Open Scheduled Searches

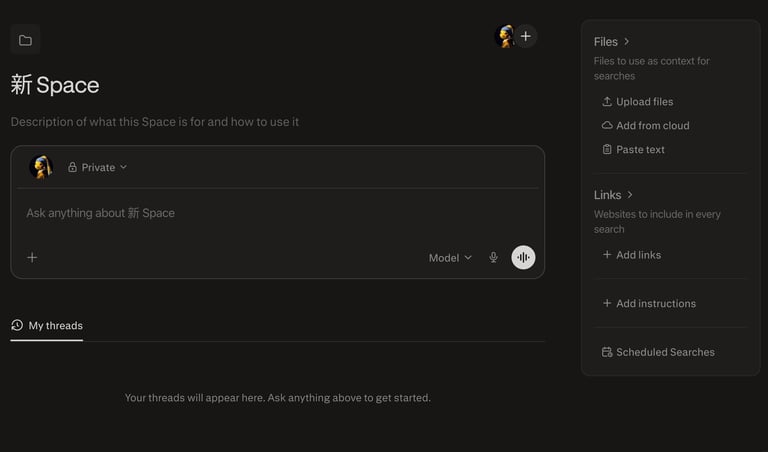pos(664,352)
